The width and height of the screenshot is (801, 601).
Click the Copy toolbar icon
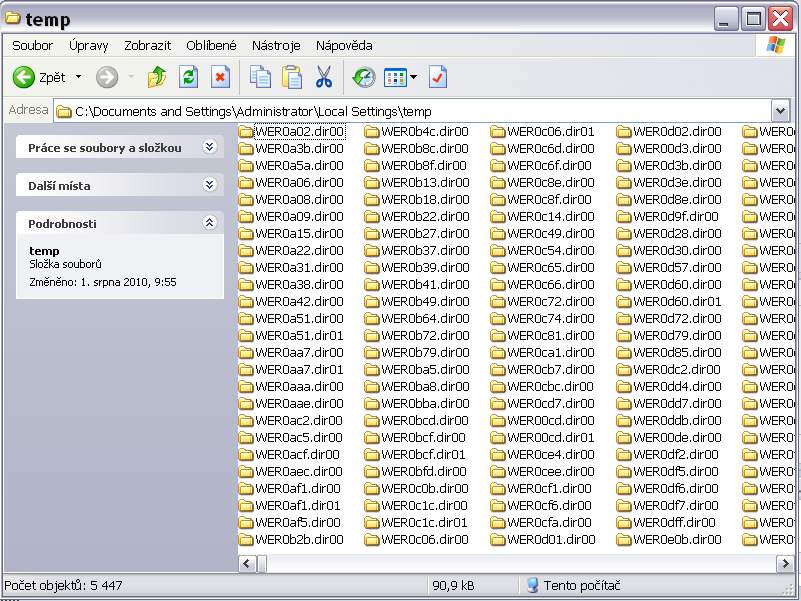pyautogui.click(x=260, y=77)
